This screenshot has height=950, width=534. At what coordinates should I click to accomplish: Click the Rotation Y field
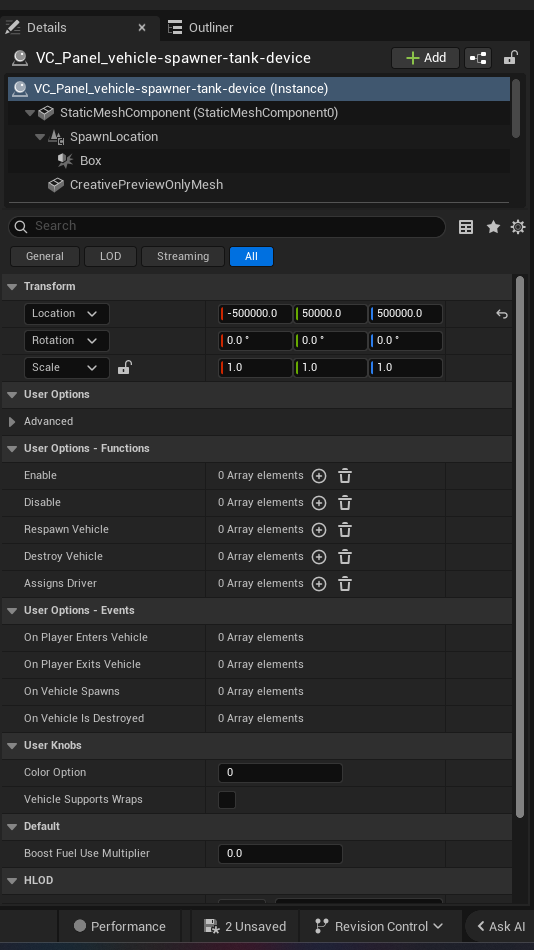tap(330, 340)
